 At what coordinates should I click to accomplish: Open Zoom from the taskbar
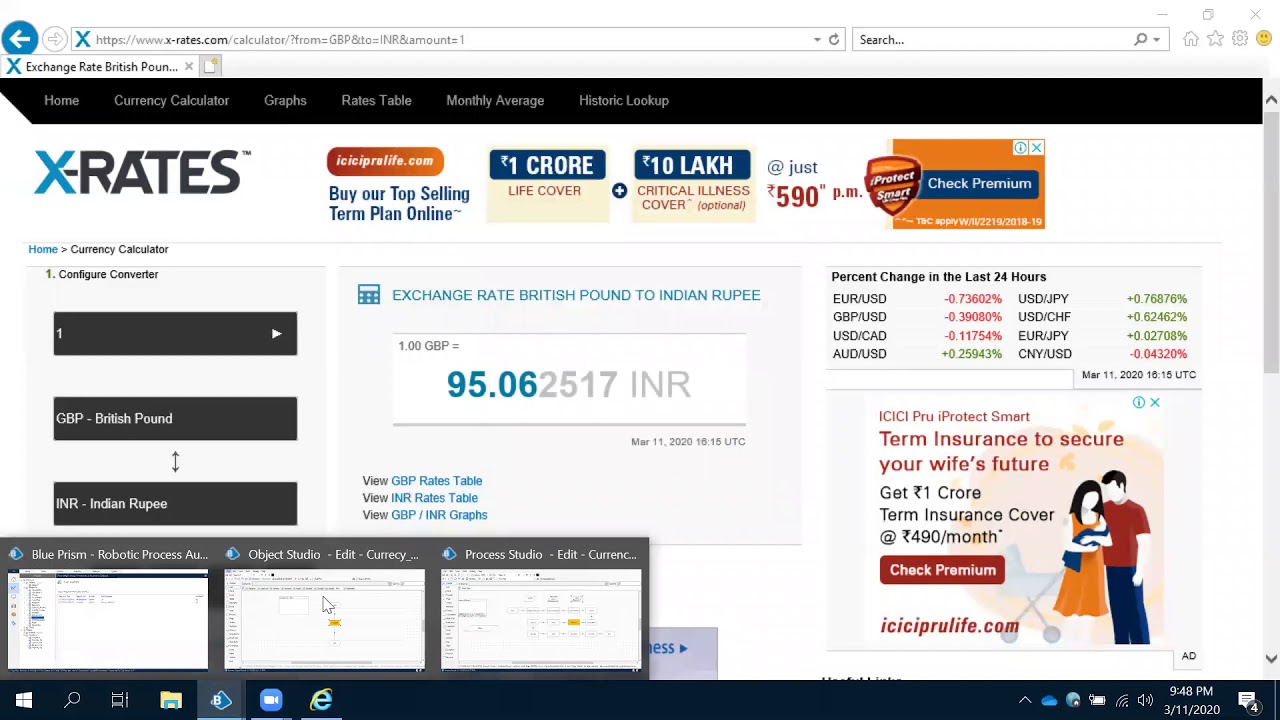coord(271,700)
